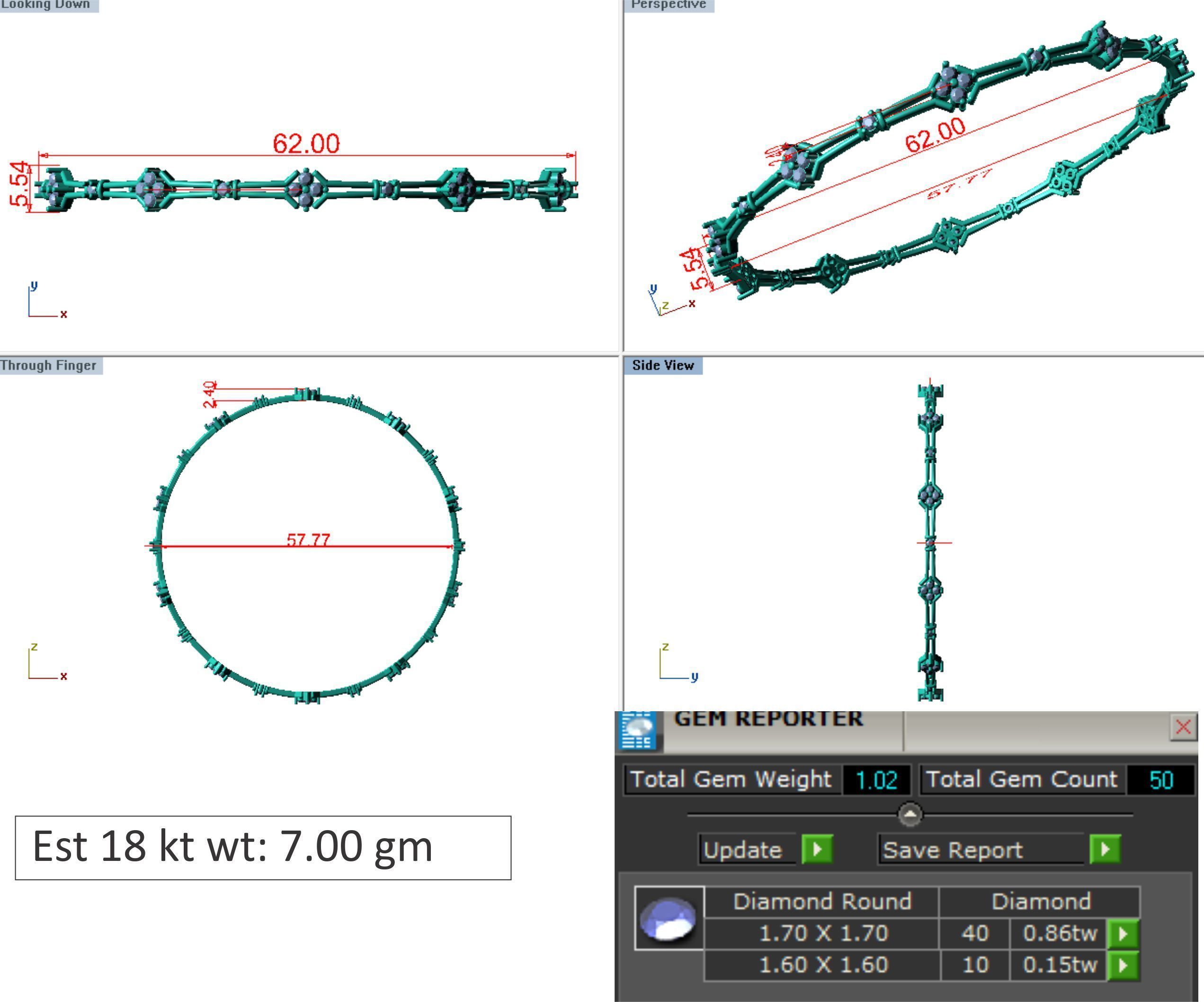Click the XYZ axis indicator in Perspective view
The image size is (1204, 1002).
pyautogui.click(x=672, y=299)
